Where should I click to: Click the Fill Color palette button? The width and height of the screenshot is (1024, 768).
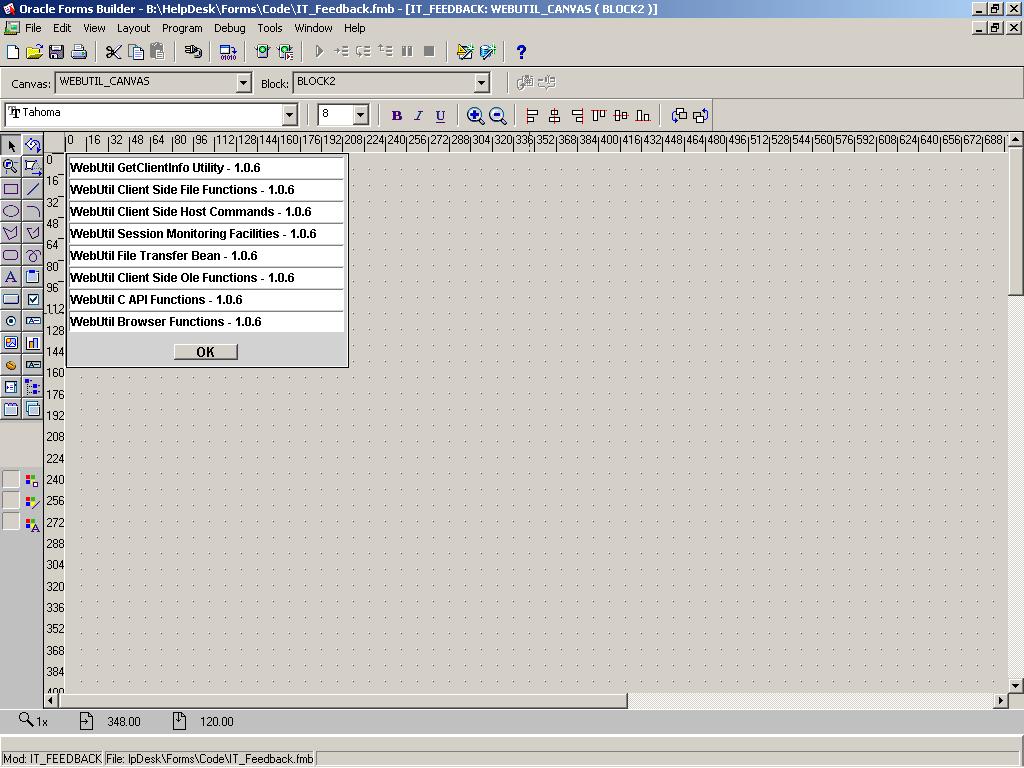[x=32, y=481]
